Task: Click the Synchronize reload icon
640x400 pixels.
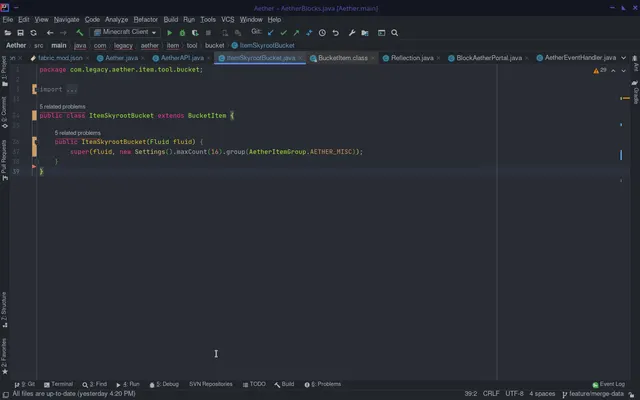Action: coord(33,33)
